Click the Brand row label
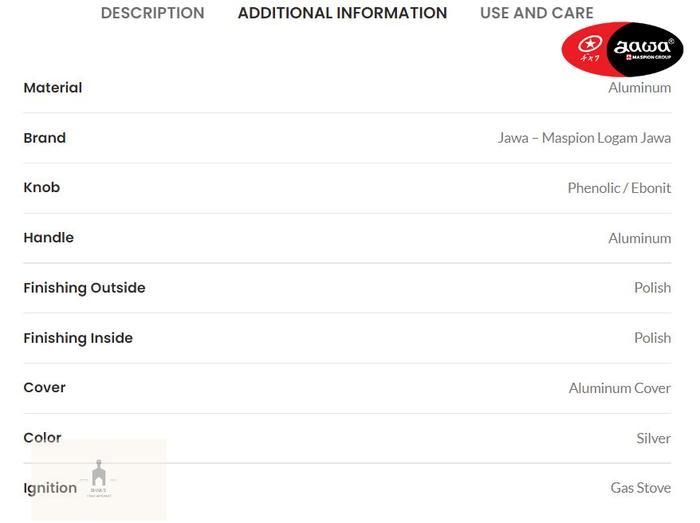This screenshot has height=523, width=700. [x=45, y=138]
